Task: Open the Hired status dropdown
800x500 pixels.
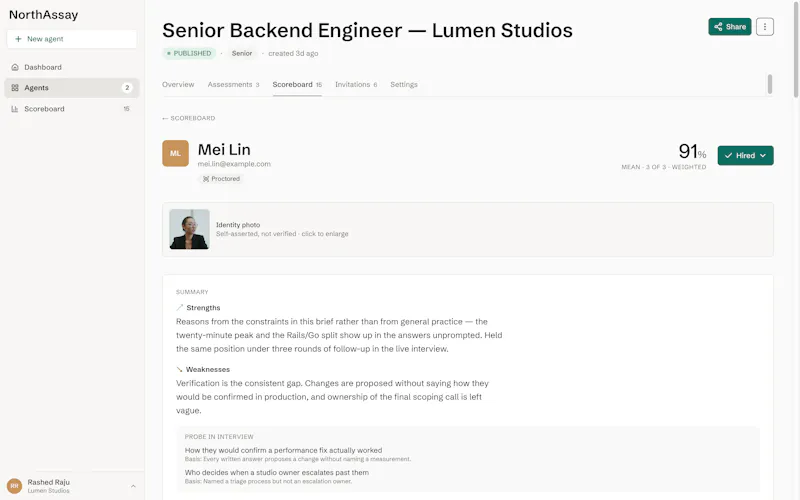Action: pyautogui.click(x=745, y=156)
